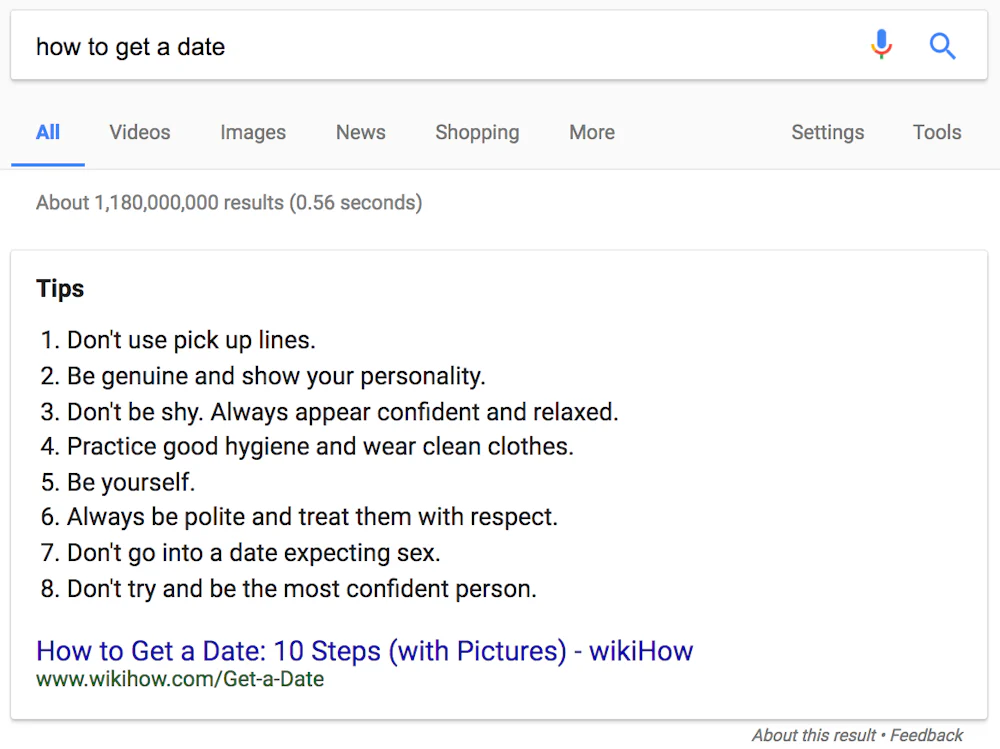Expand the More search categories menu
1000x749 pixels.
(592, 132)
